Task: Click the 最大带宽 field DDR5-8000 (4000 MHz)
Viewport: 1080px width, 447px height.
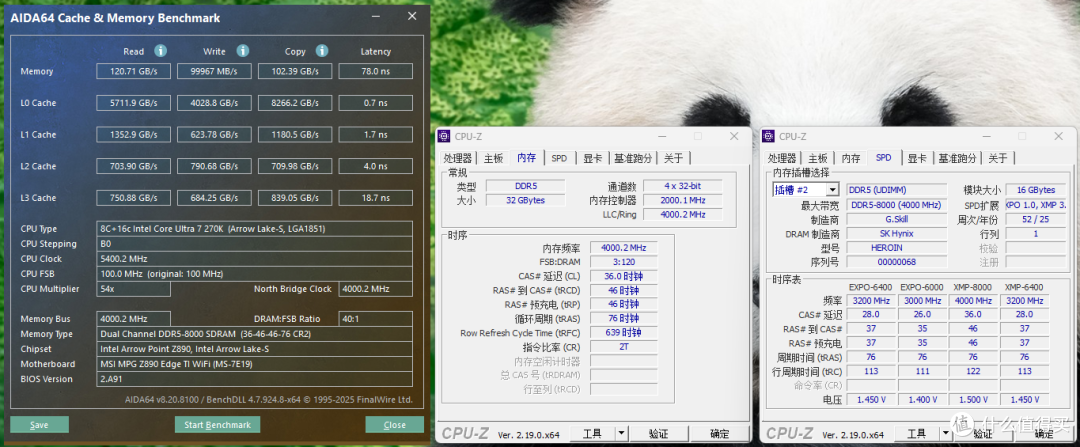Action: tap(896, 205)
